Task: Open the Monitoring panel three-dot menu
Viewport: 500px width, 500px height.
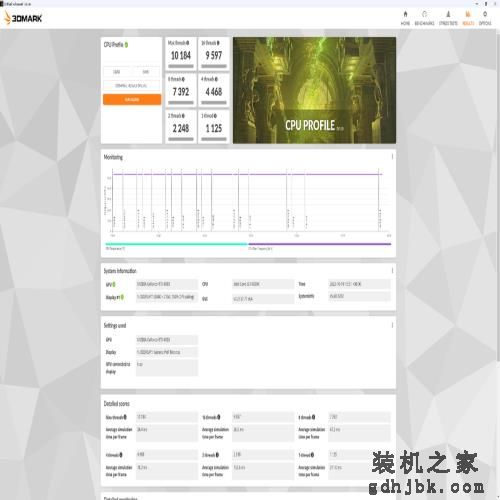Action: 392,156
